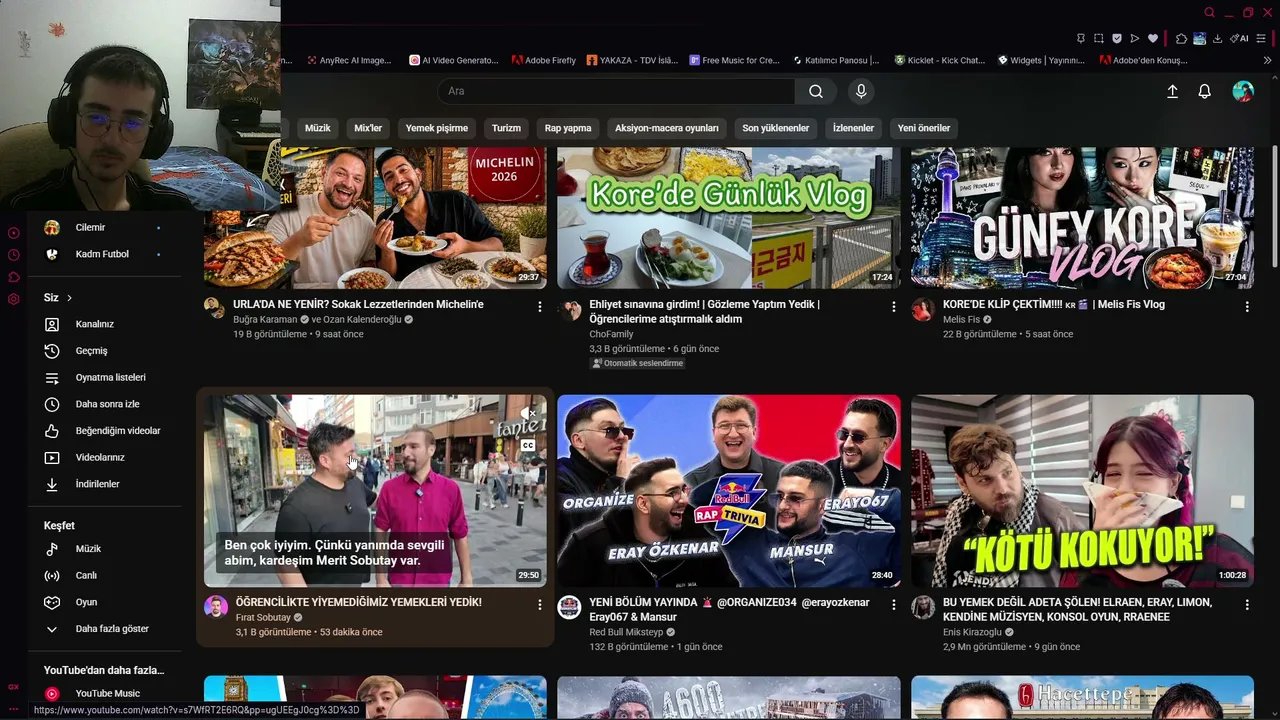
Task: Open Müzik under Keşfet
Action: click(x=105, y=549)
